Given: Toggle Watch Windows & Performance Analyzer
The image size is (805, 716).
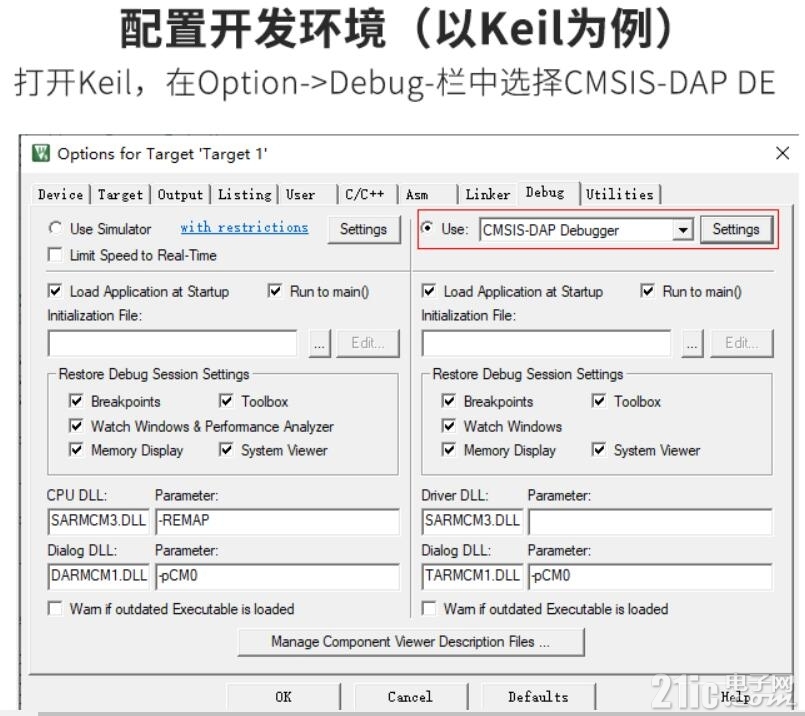Looking at the screenshot, I should (76, 425).
